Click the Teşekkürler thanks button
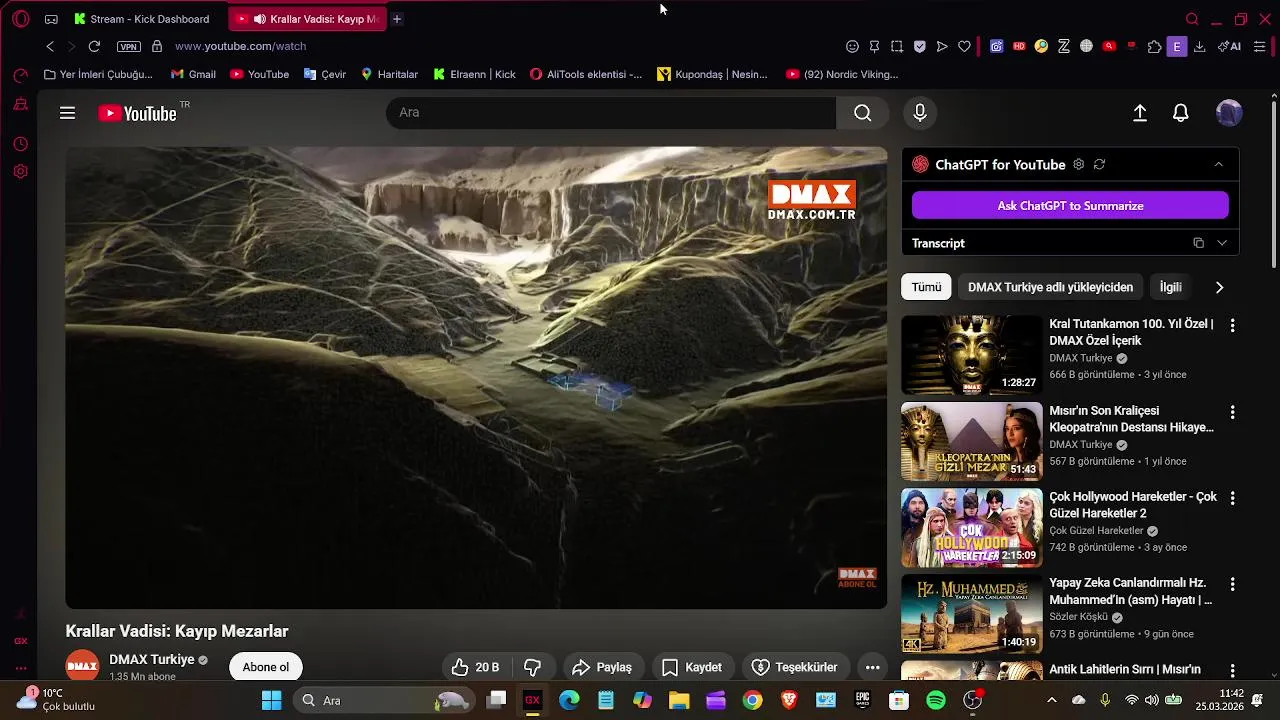1280x720 pixels. (x=794, y=667)
